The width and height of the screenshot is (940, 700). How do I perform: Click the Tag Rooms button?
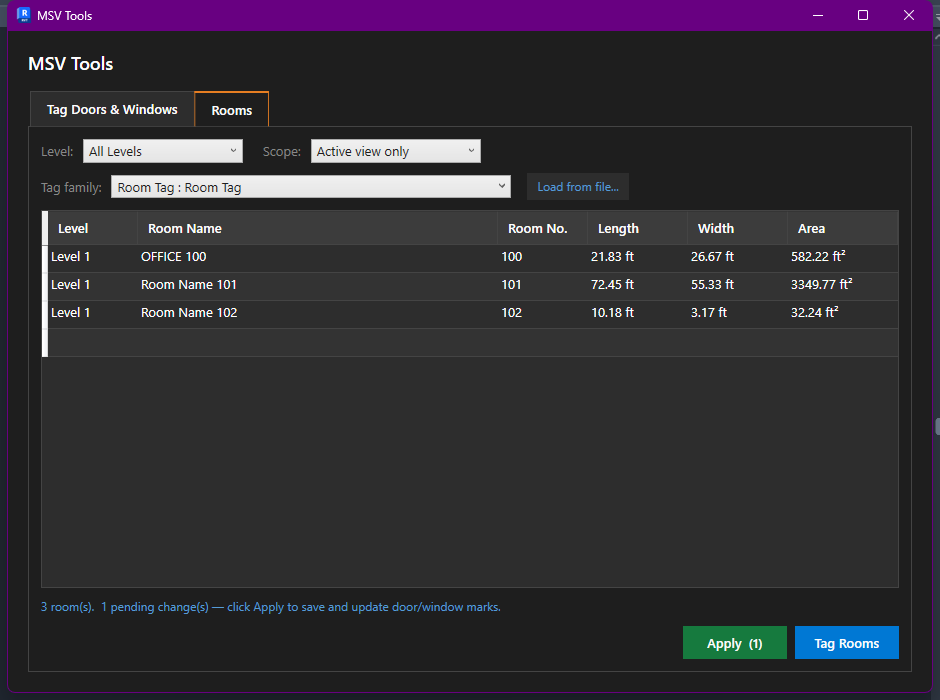coord(846,643)
